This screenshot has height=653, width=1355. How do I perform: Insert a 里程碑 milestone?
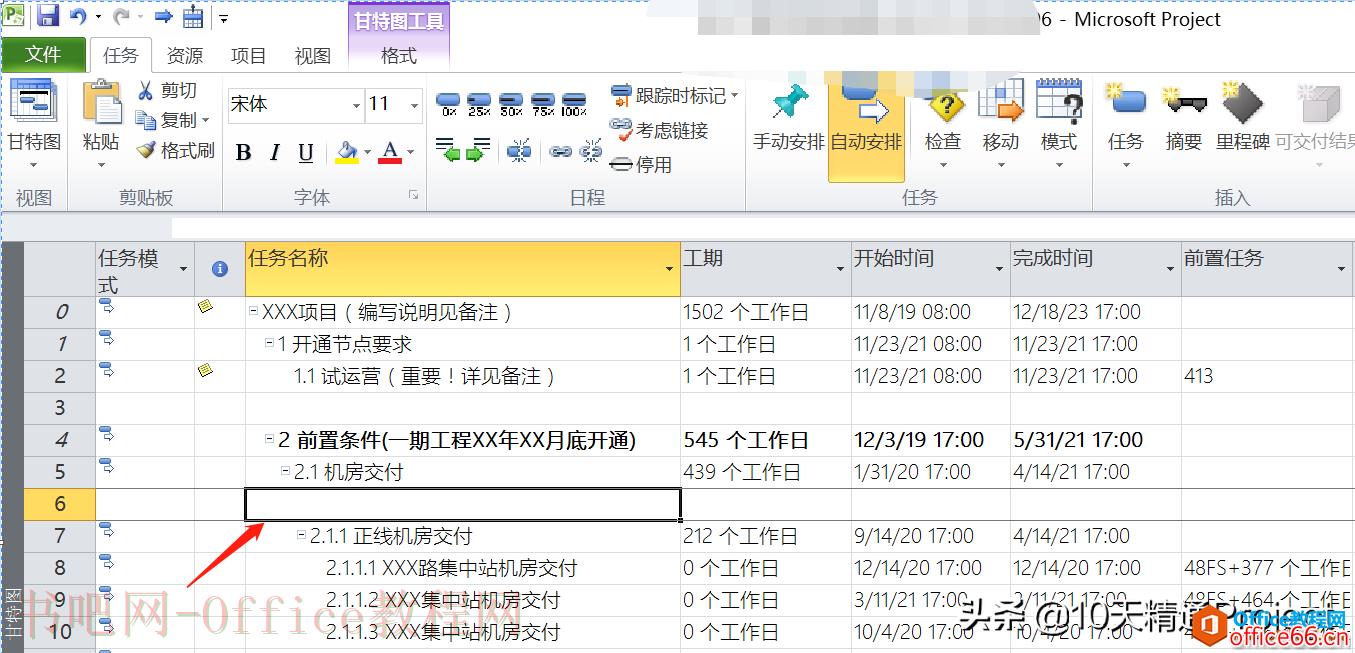(1242, 120)
